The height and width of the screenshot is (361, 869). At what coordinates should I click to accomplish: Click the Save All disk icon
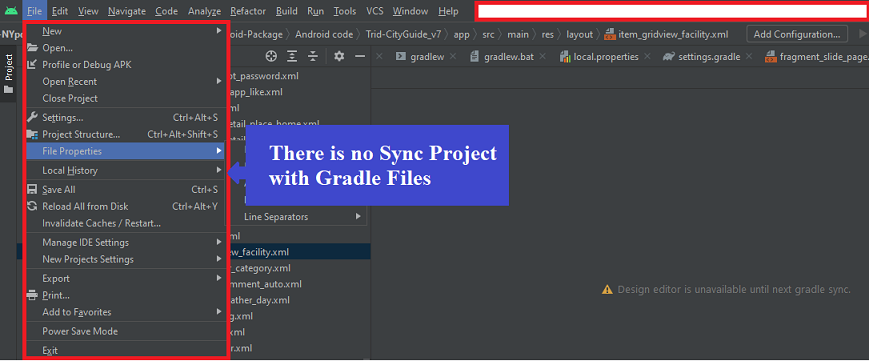[33, 190]
